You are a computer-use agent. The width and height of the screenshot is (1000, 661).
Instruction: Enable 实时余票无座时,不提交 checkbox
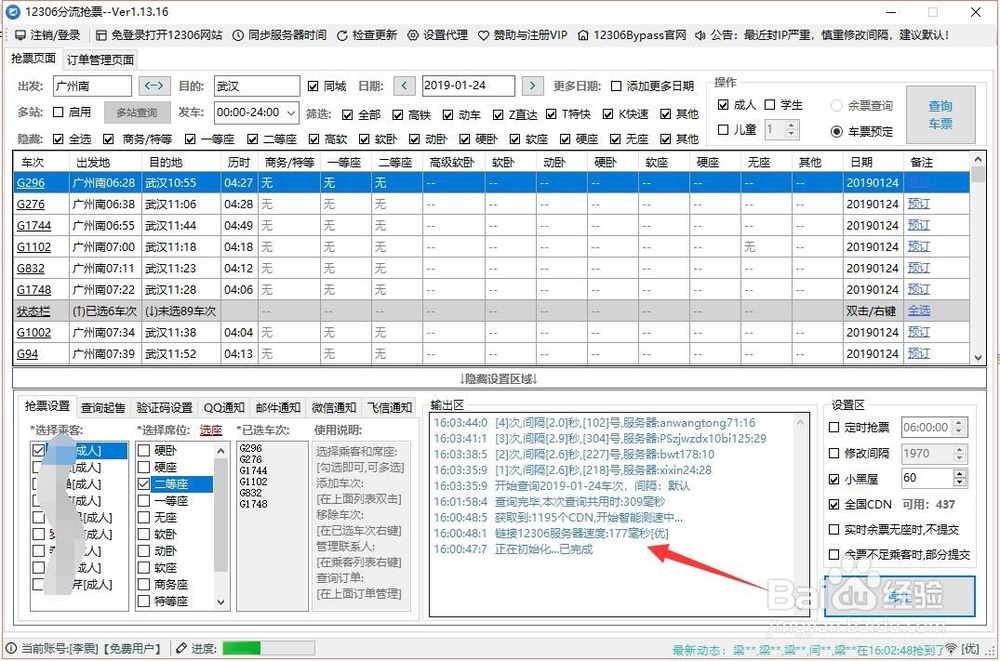834,530
